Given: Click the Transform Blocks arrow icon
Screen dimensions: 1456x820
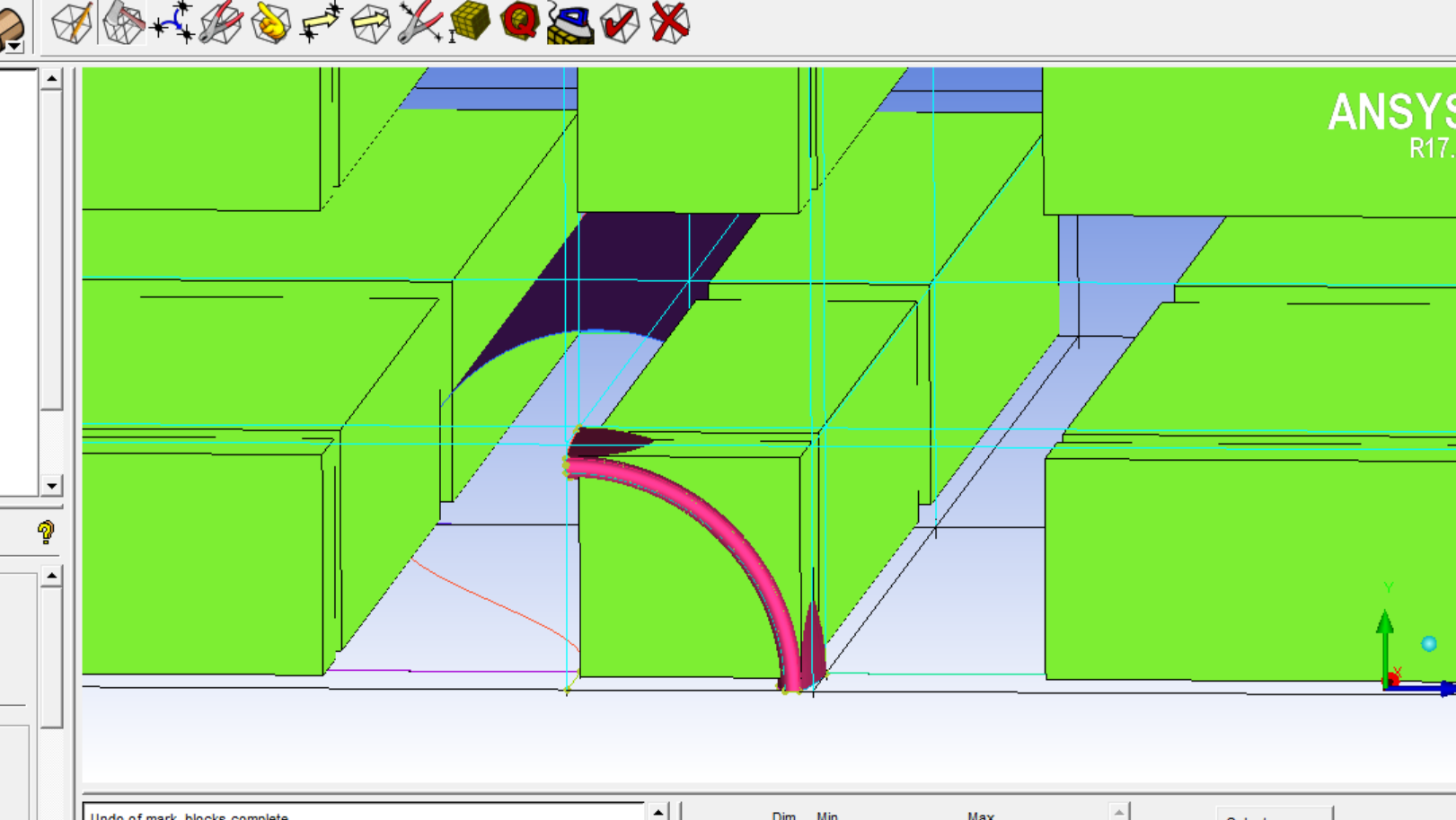Looking at the screenshot, I should [x=370, y=22].
